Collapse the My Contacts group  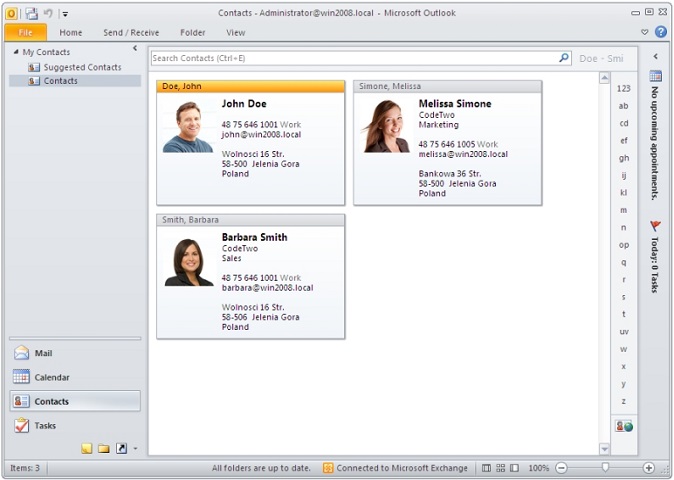16,52
